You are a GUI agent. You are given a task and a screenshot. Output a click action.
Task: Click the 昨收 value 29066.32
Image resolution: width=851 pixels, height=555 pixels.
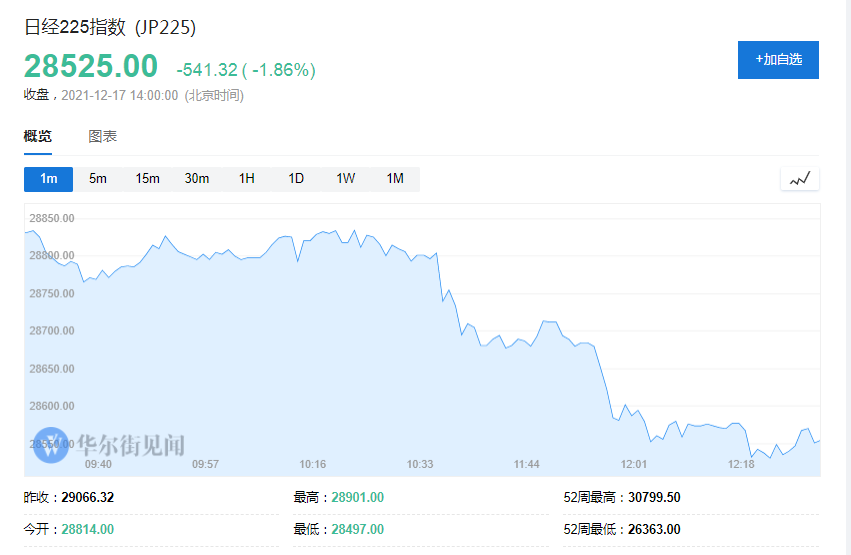pyautogui.click(x=88, y=497)
